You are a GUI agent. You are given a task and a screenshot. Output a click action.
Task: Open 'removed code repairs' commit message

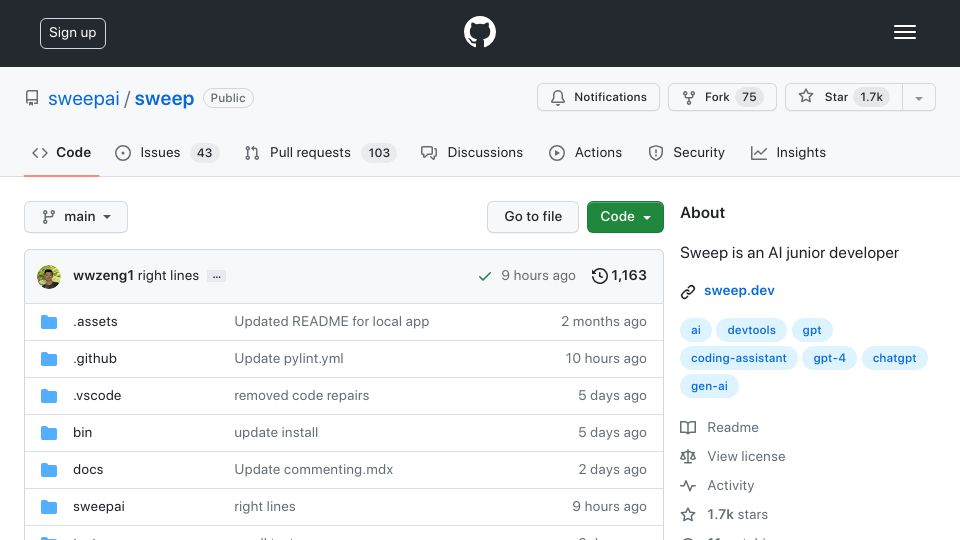coord(302,396)
